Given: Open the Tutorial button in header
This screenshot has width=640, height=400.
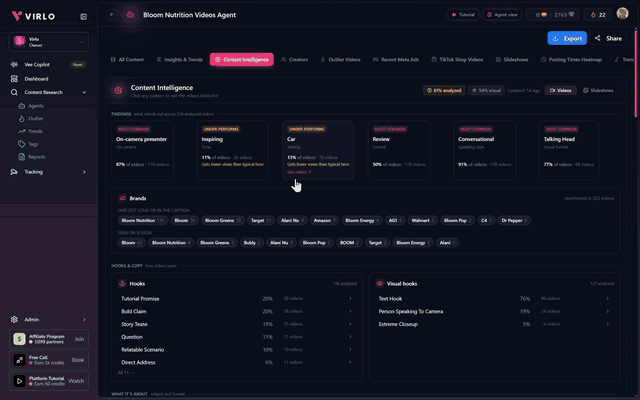Looking at the screenshot, I should [x=463, y=15].
